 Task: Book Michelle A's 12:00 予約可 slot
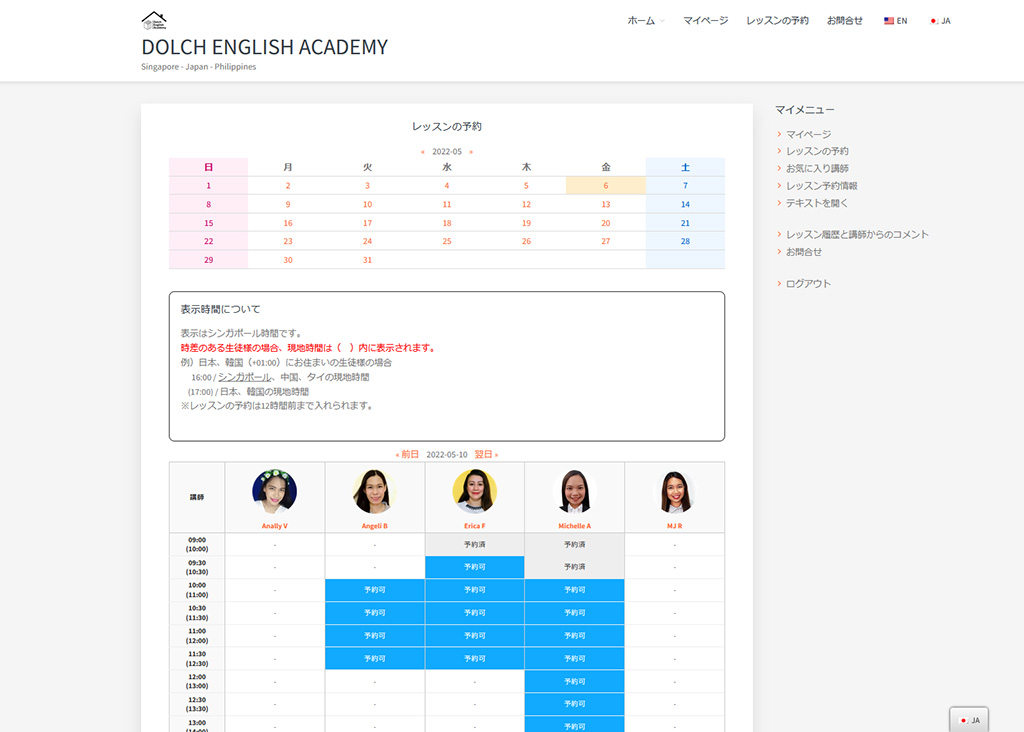[575, 681]
